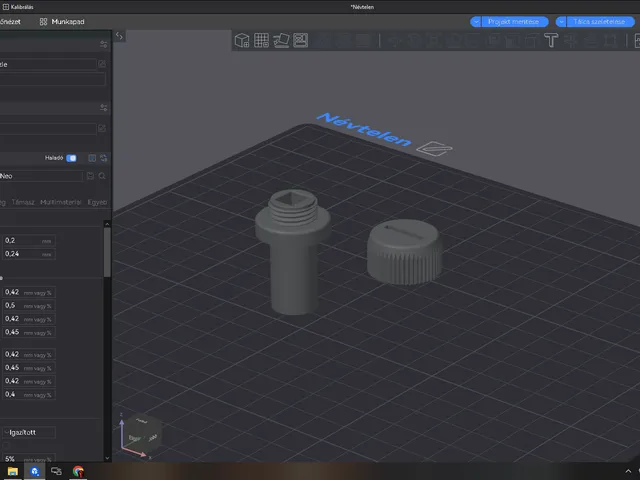Click the Projekt mentése button

513,22
